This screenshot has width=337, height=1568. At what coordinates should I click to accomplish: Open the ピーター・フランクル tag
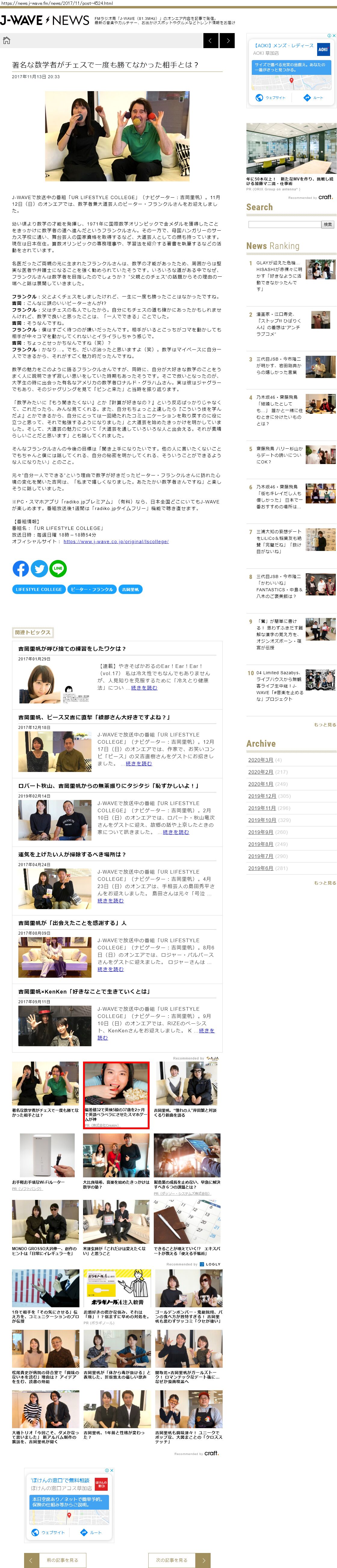[91, 589]
